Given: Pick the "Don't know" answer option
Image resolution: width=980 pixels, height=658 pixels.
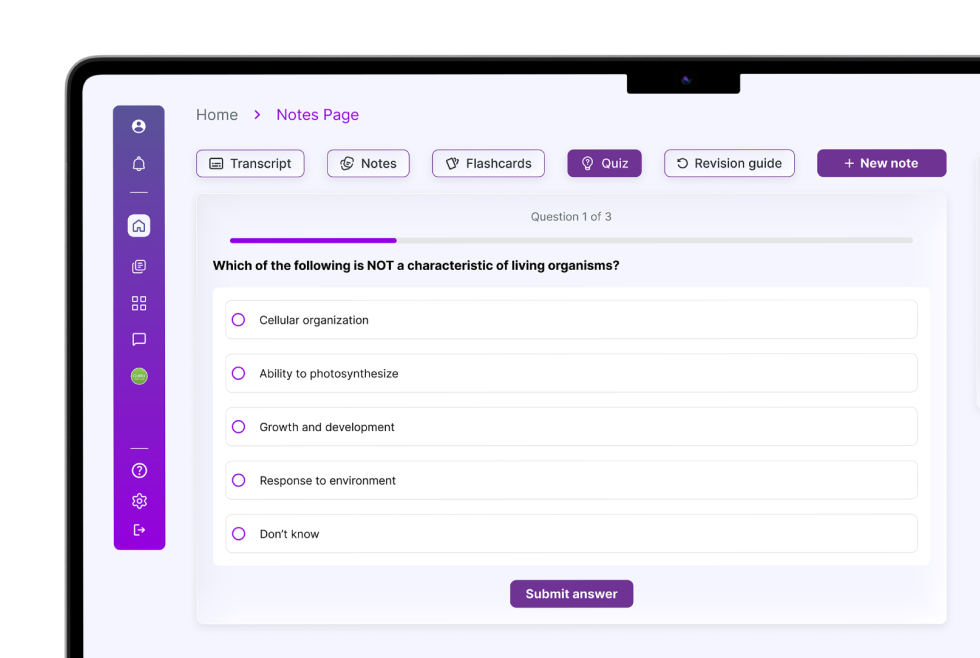Looking at the screenshot, I should (238, 534).
